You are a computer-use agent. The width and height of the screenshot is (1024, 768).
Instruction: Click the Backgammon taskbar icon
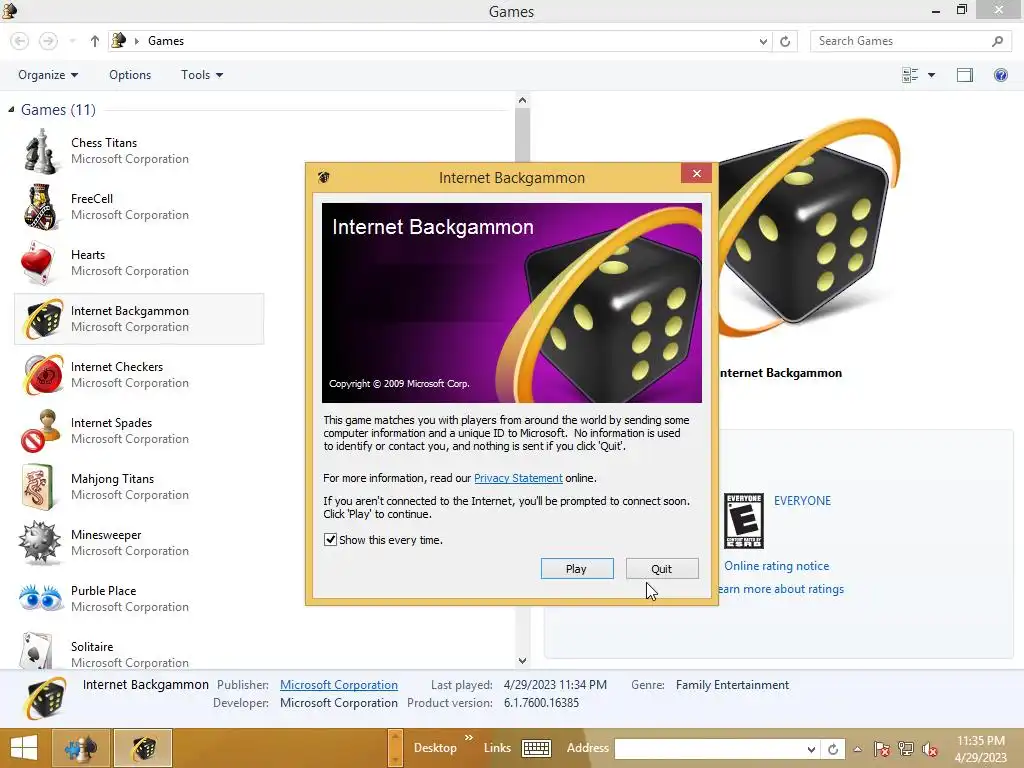click(143, 748)
